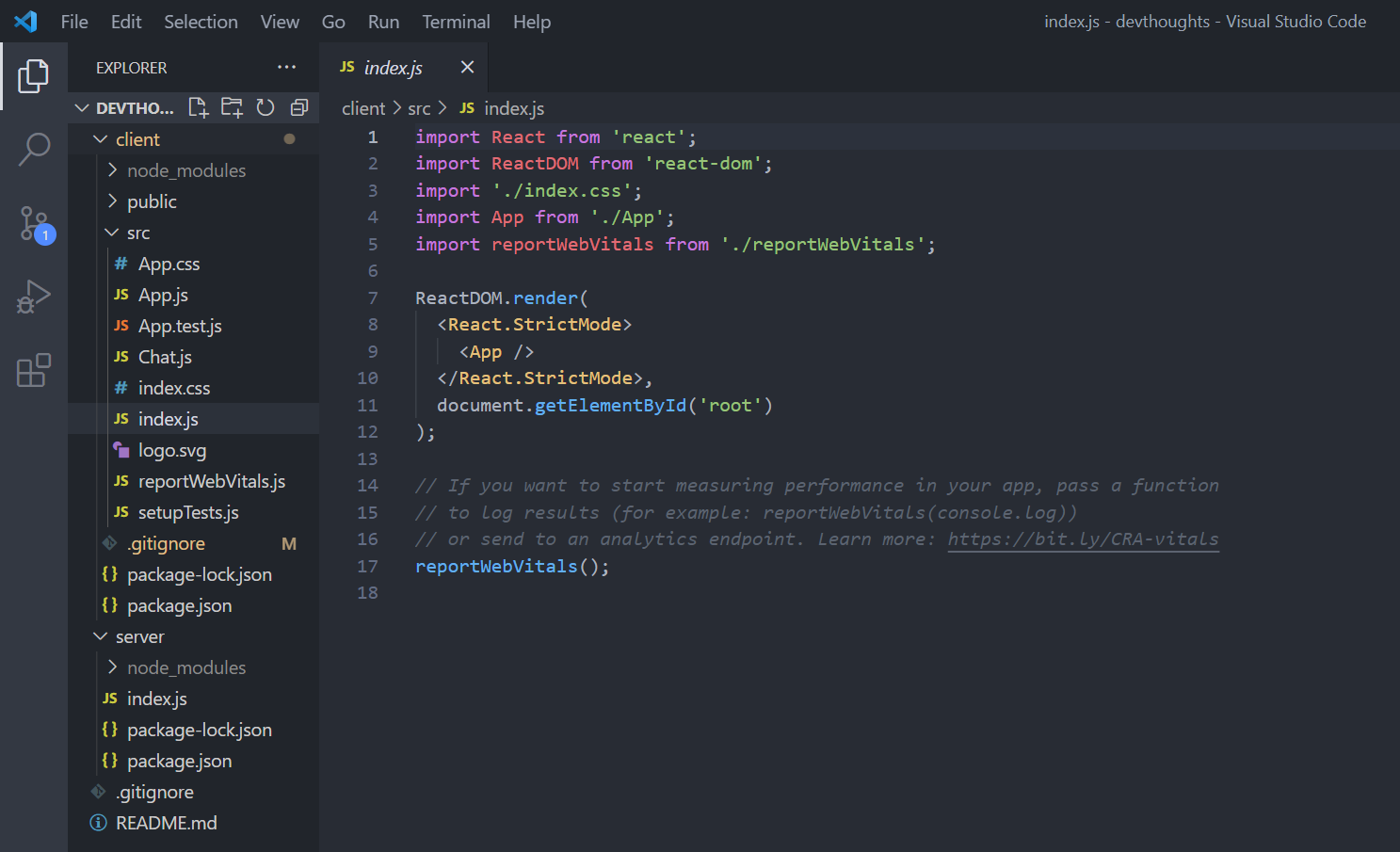Open App.test.js file

(x=194, y=326)
